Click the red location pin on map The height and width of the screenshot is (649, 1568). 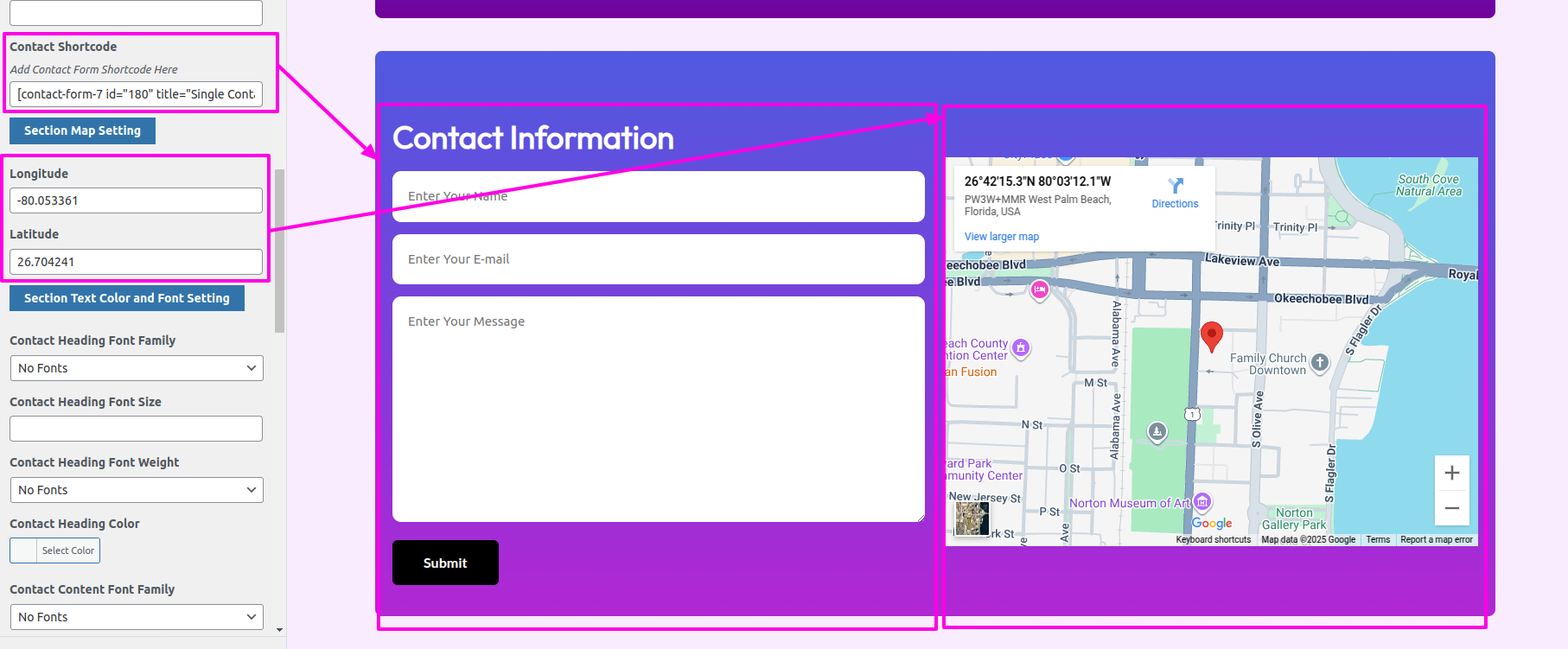point(1212,335)
